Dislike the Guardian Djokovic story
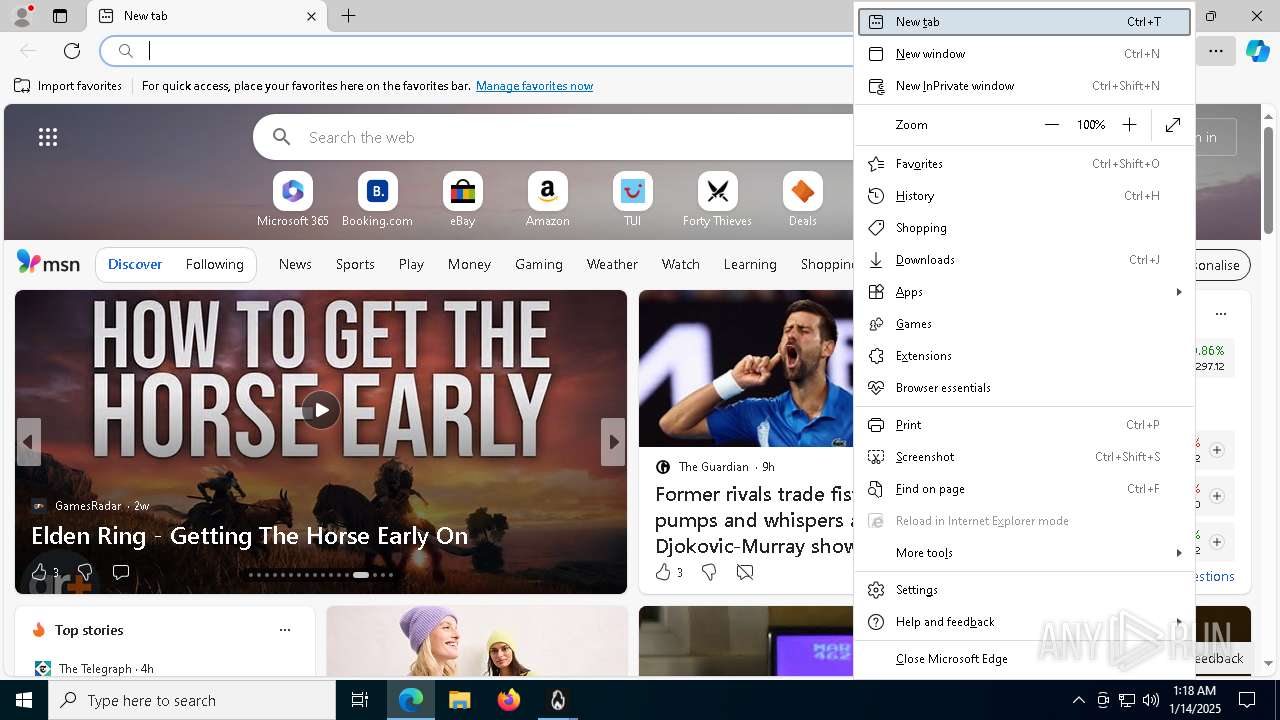This screenshot has height=720, width=1280. coord(709,572)
